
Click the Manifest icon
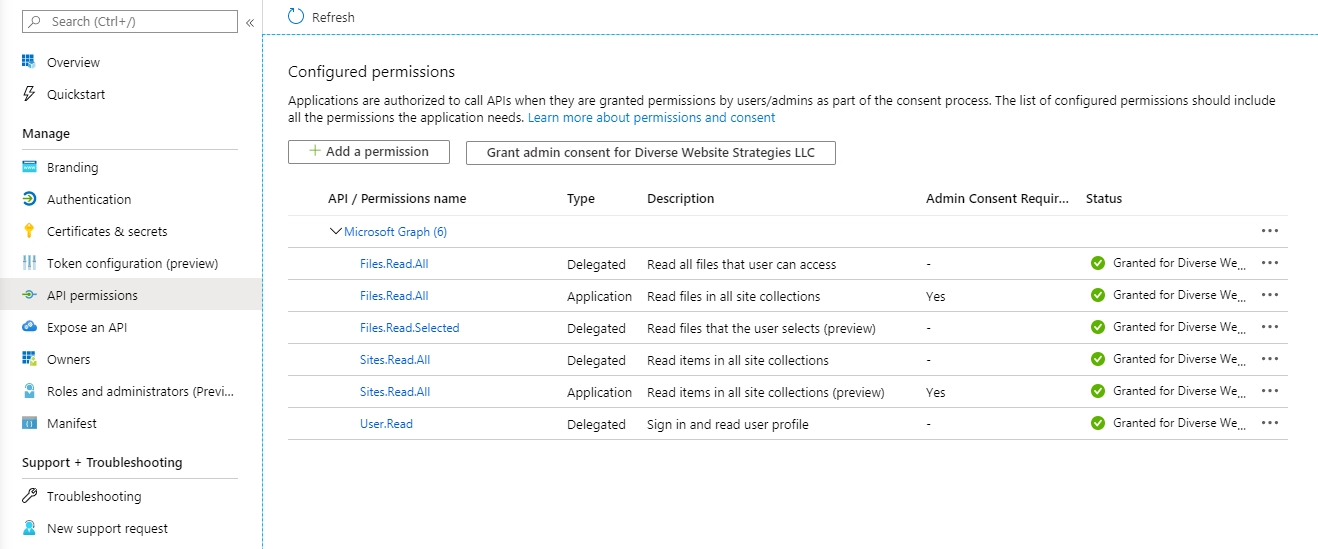[x=29, y=423]
